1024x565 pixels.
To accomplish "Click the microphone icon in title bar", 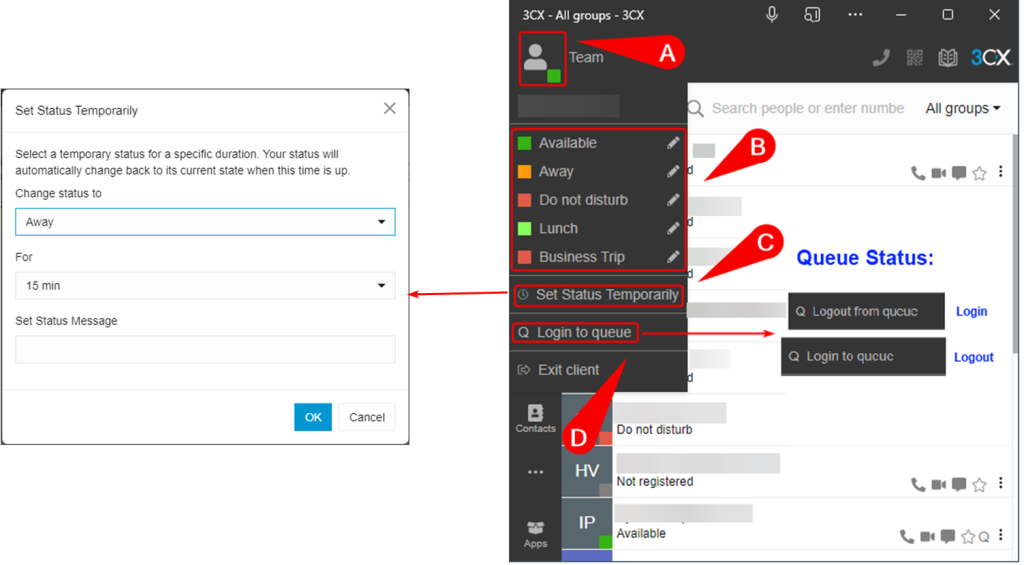I will (x=772, y=14).
